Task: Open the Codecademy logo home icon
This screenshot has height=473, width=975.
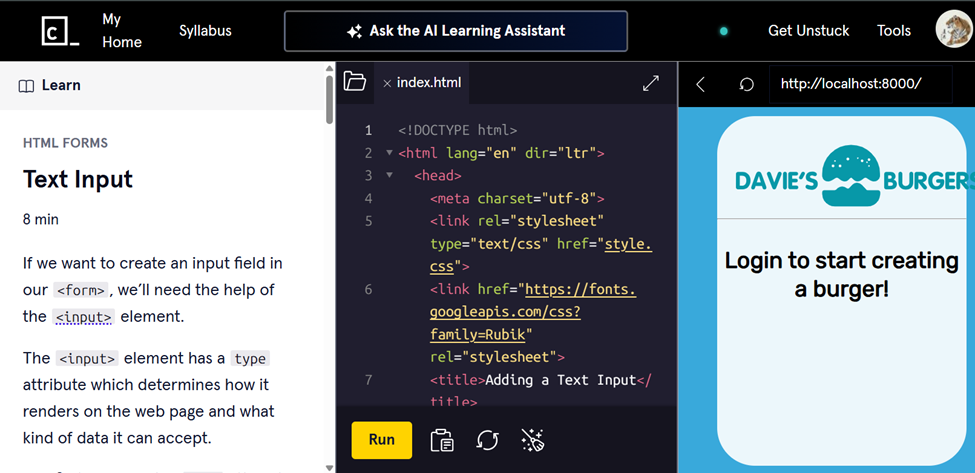Action: pyautogui.click(x=60, y=30)
